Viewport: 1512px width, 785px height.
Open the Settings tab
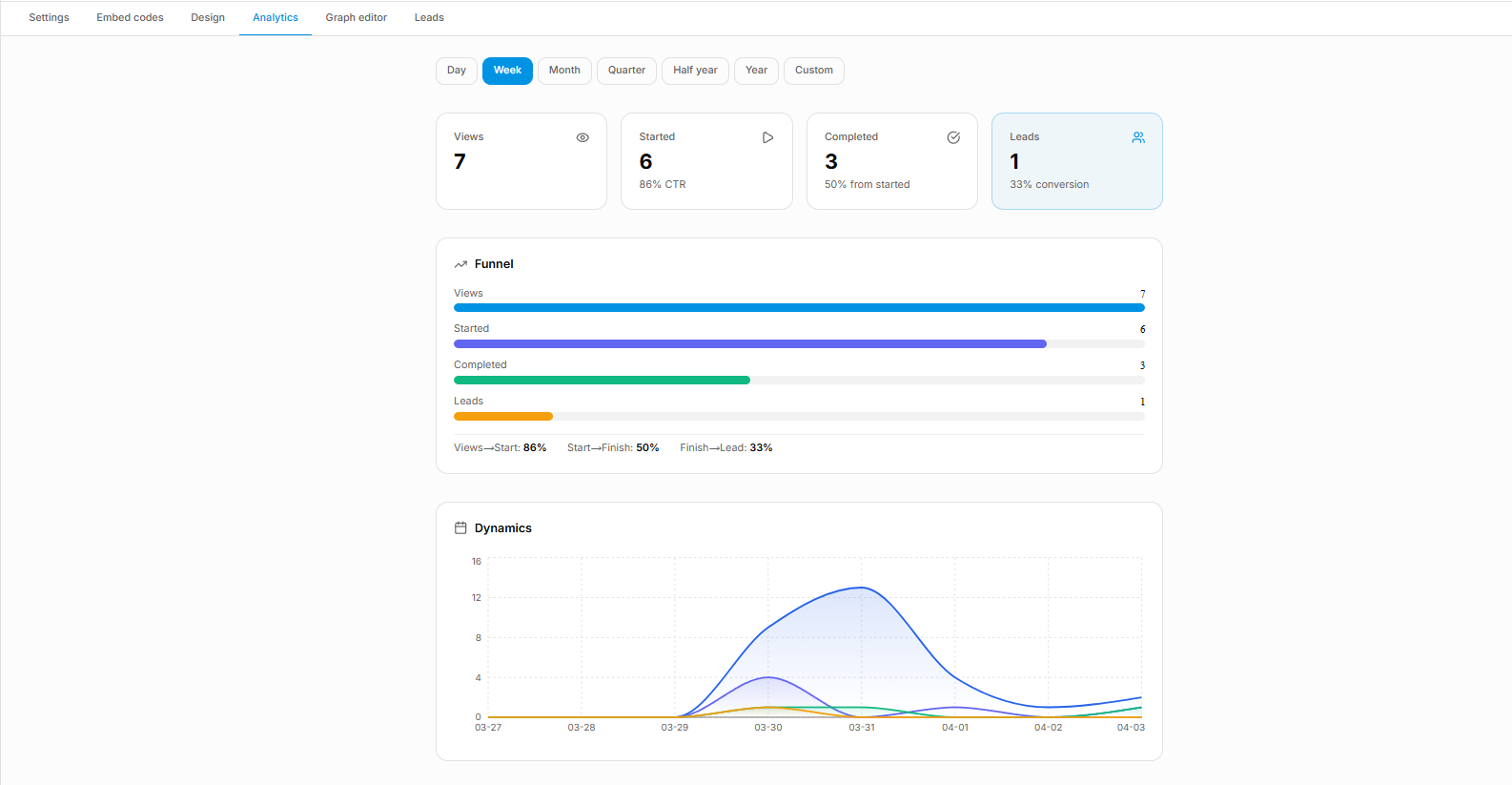pos(49,17)
